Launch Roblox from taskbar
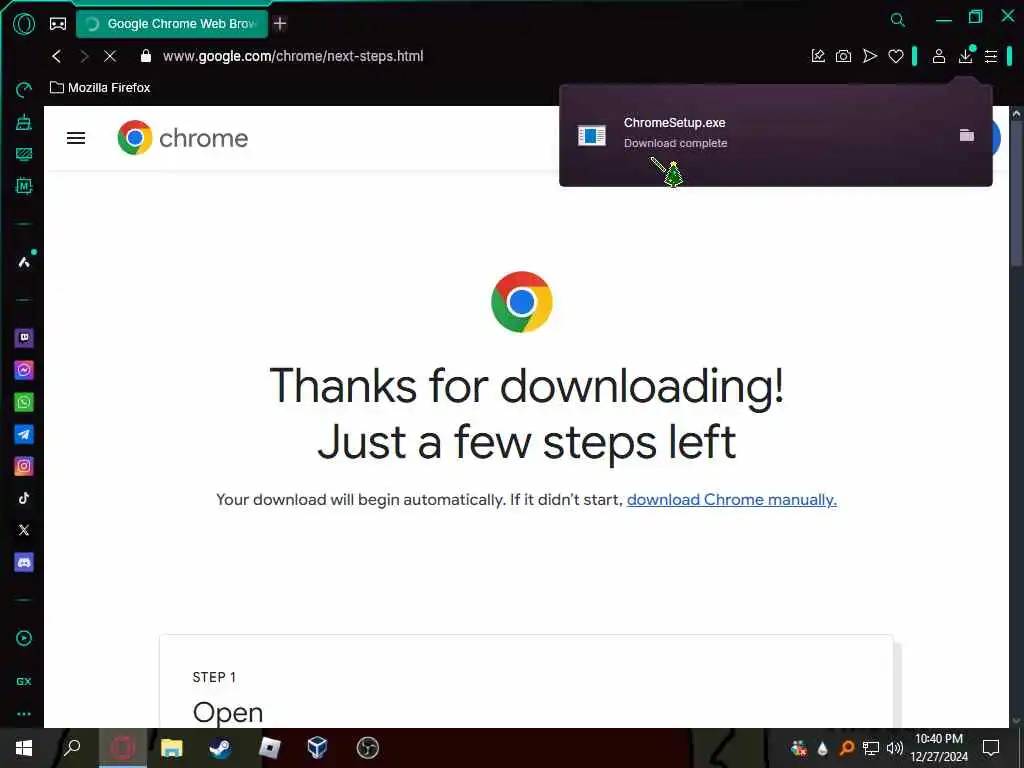 269,748
